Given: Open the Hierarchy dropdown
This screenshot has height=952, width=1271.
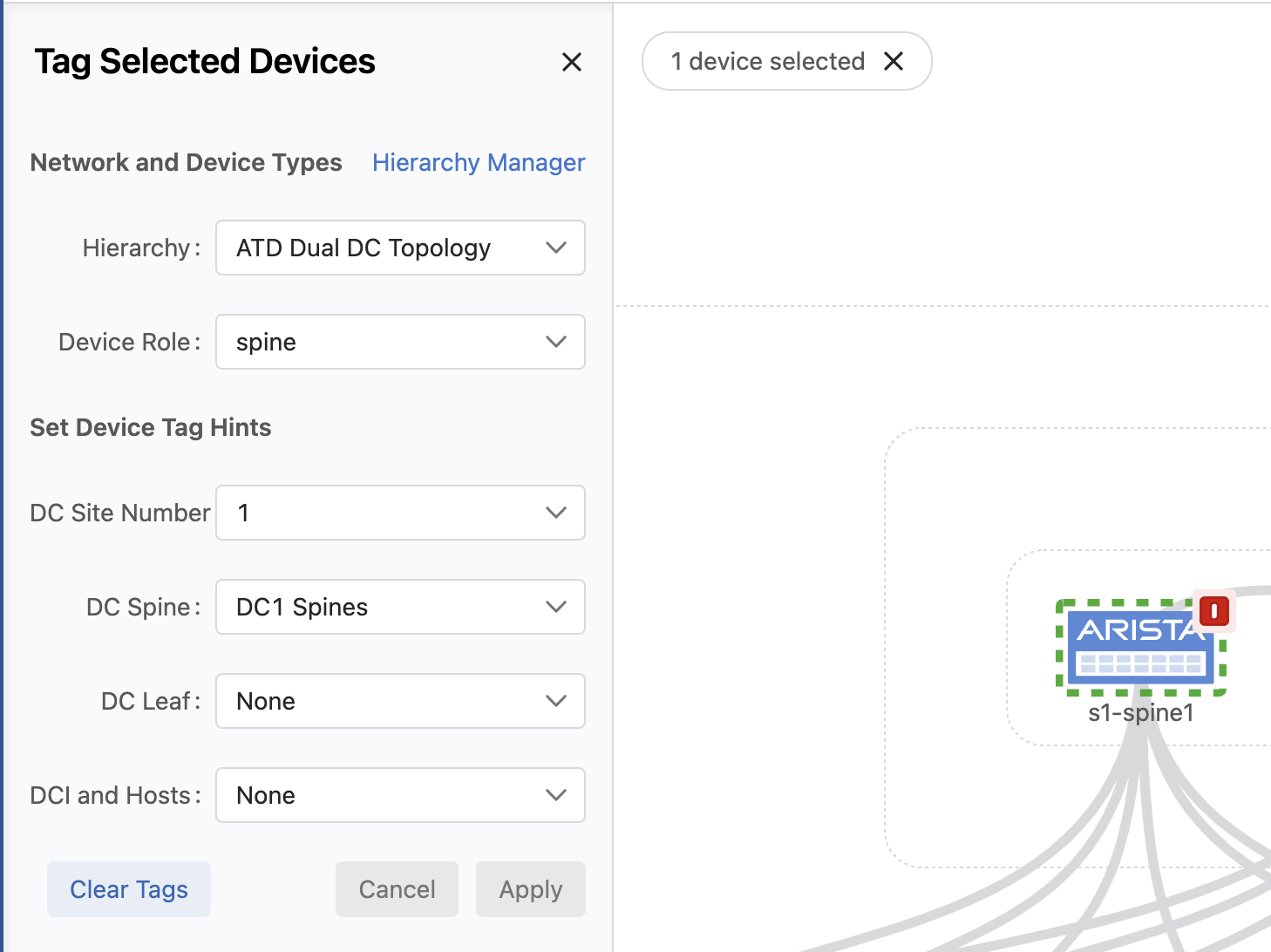Looking at the screenshot, I should [400, 248].
